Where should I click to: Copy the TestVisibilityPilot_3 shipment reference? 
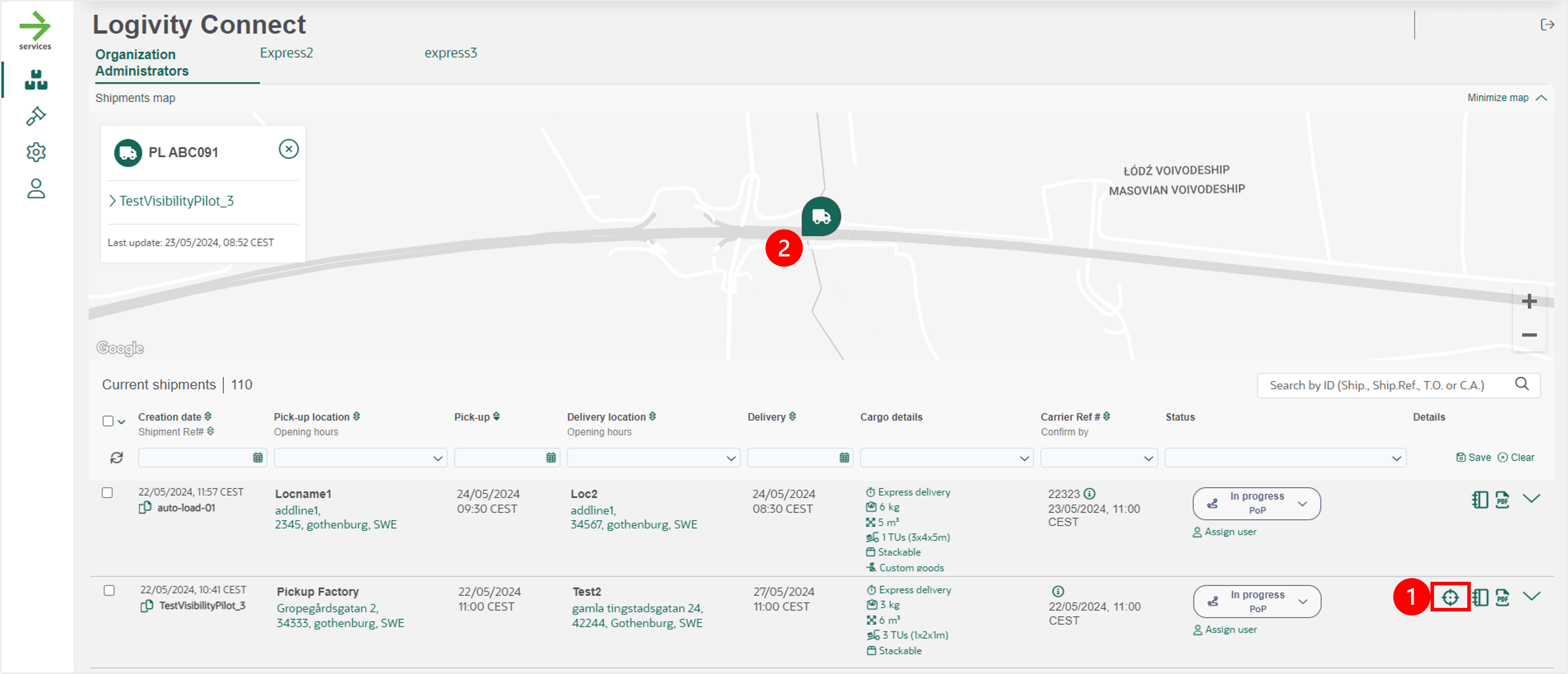pyautogui.click(x=147, y=605)
